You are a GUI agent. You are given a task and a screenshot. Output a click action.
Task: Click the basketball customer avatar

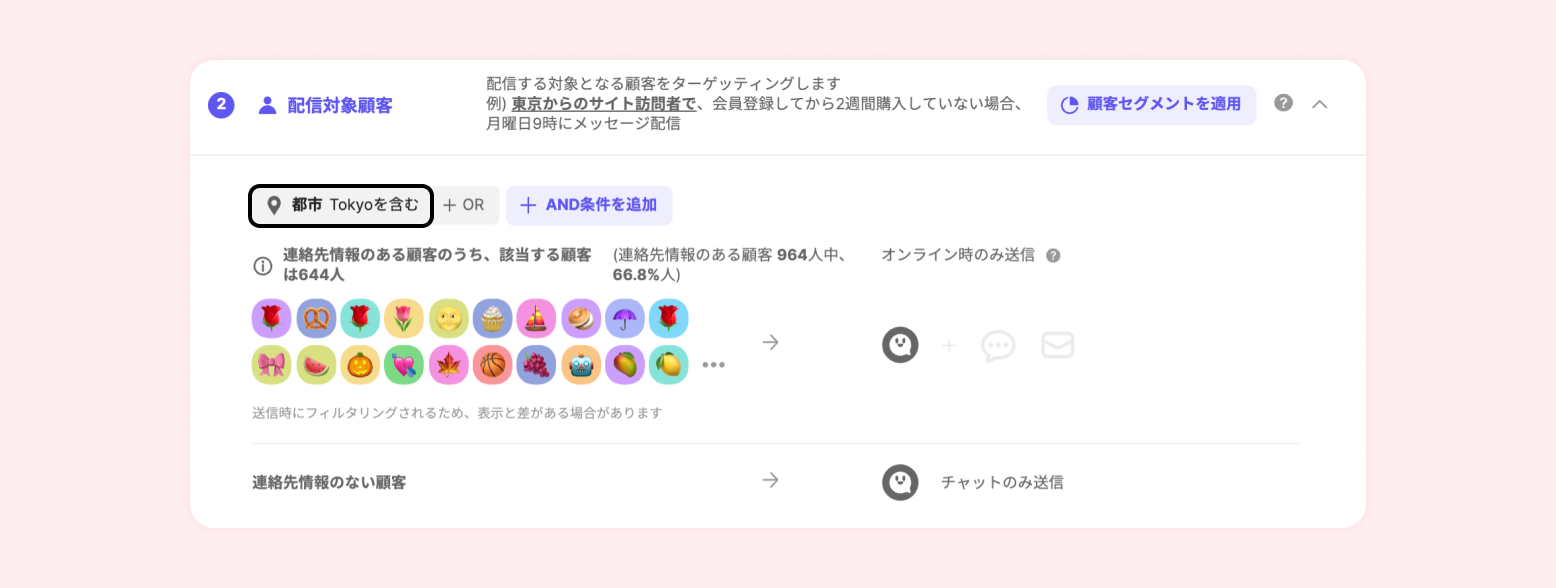[493, 365]
